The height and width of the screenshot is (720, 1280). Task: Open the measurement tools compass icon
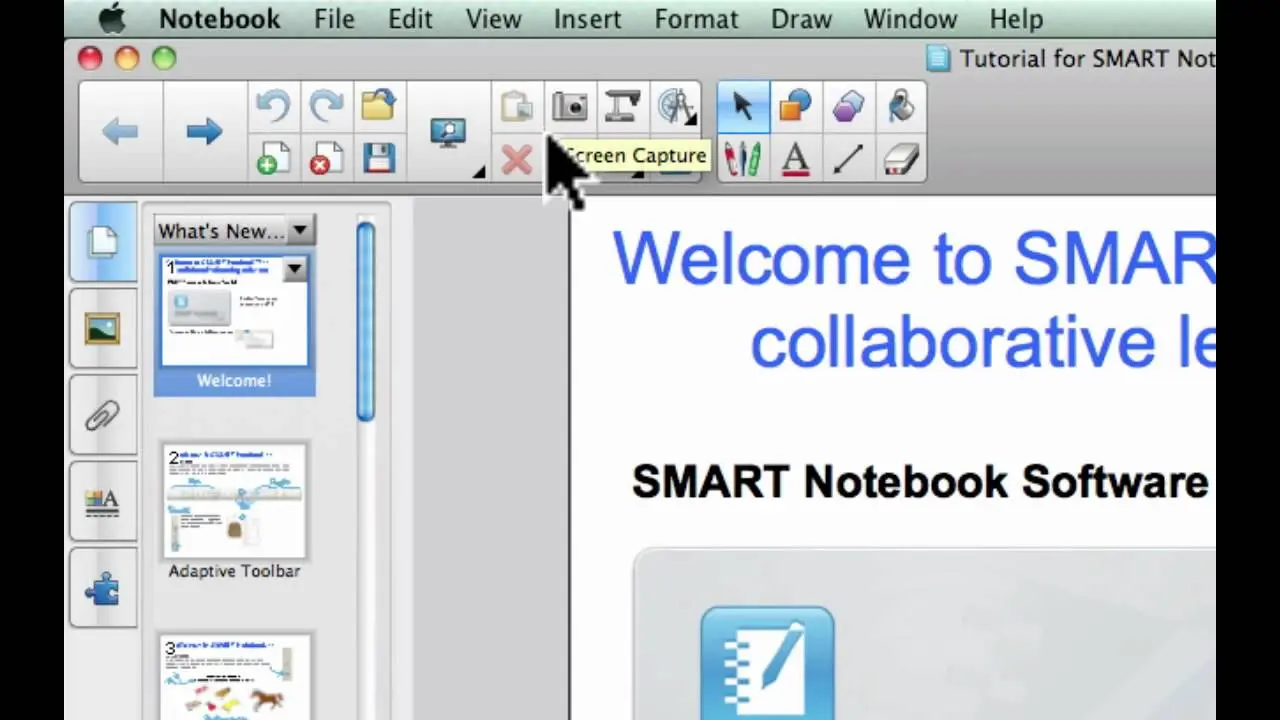tap(676, 106)
